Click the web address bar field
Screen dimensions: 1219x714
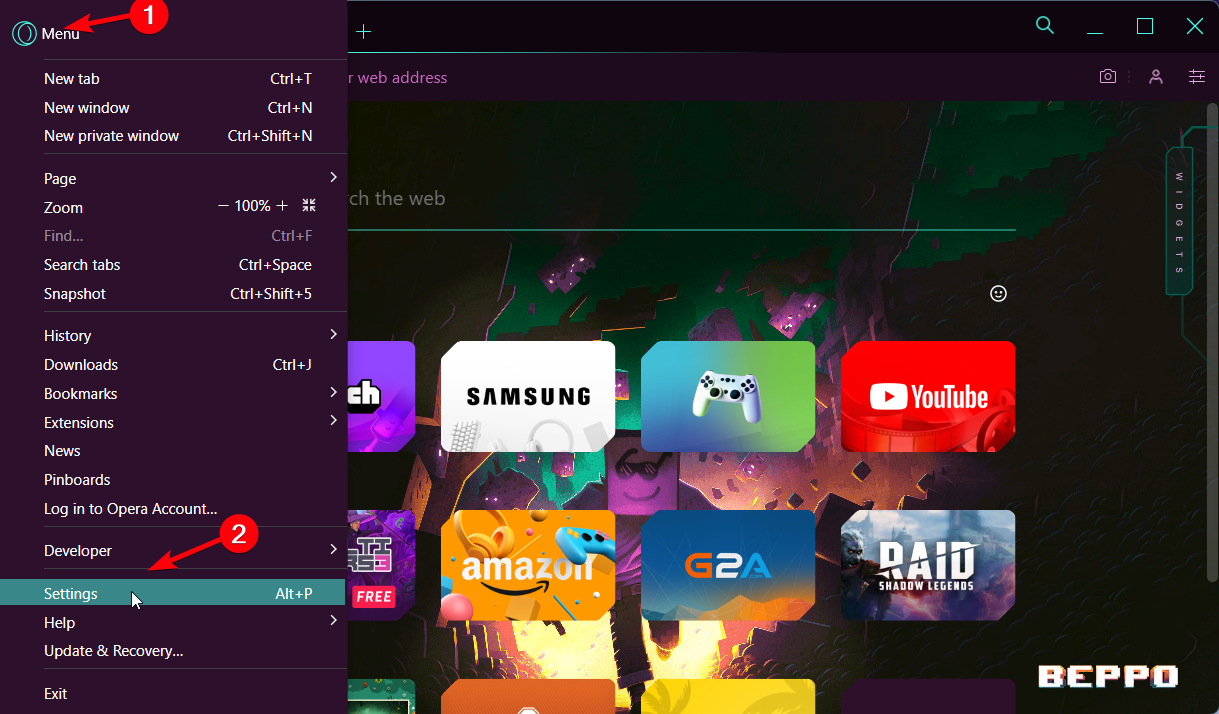pos(715,77)
